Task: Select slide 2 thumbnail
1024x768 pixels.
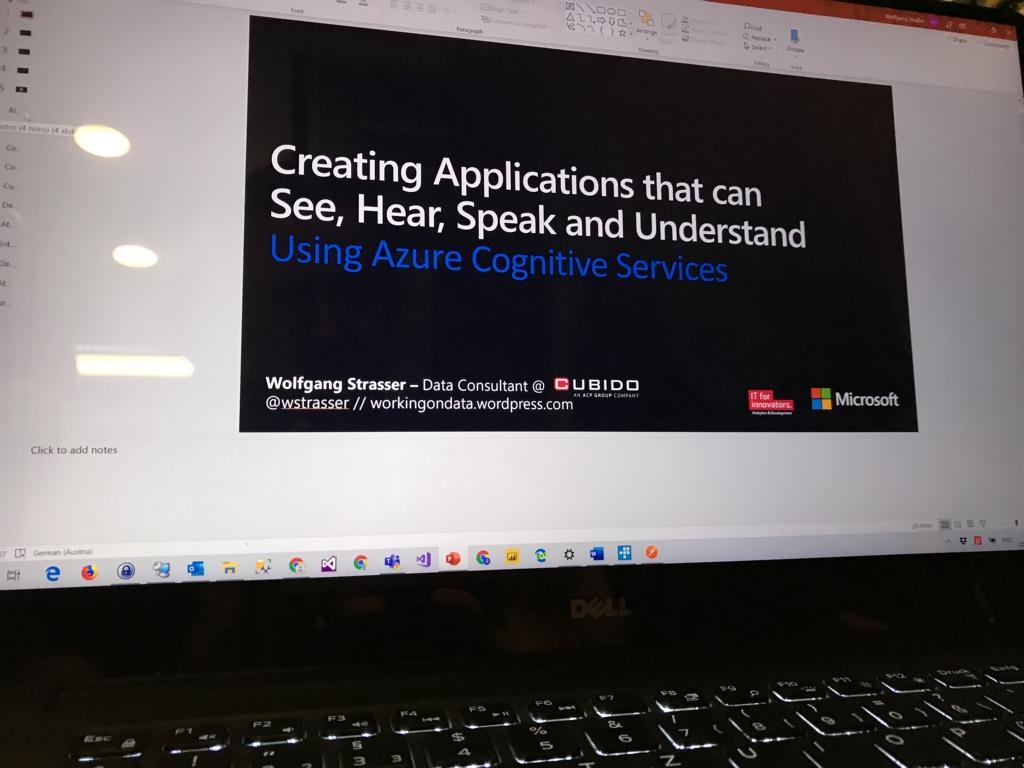Action: click(25, 32)
